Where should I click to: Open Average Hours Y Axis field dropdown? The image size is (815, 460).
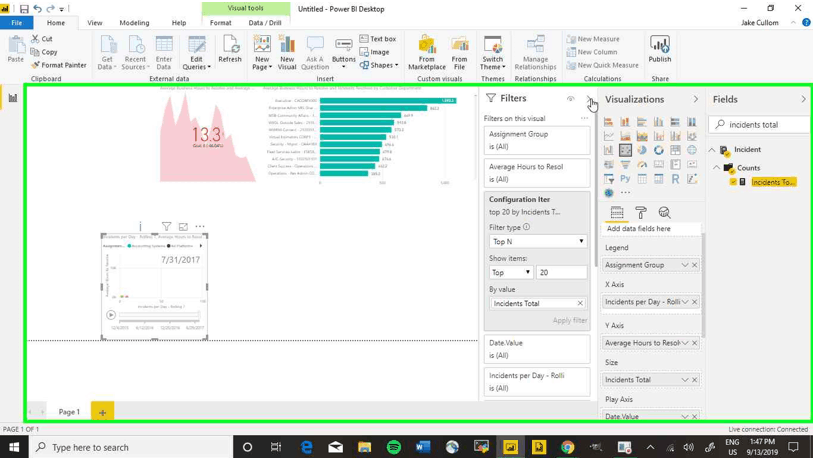pos(685,343)
